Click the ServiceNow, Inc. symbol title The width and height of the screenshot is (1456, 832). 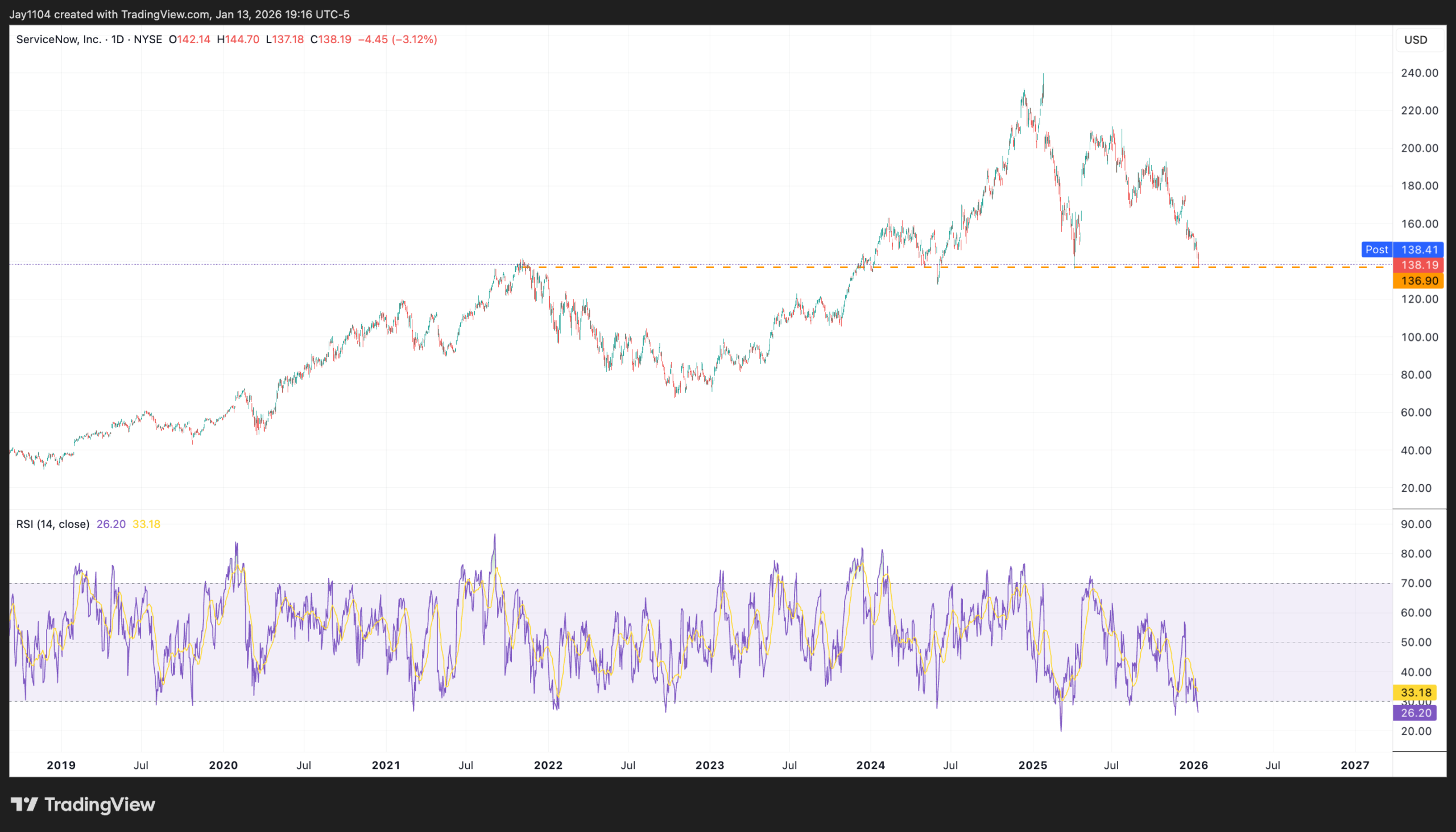[x=58, y=39]
